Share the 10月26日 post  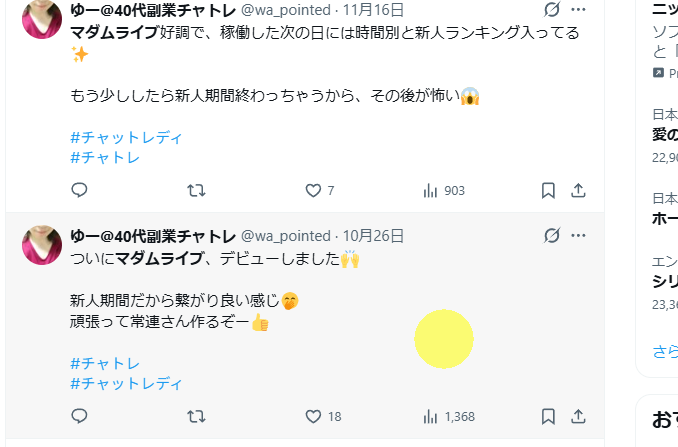[x=578, y=416]
